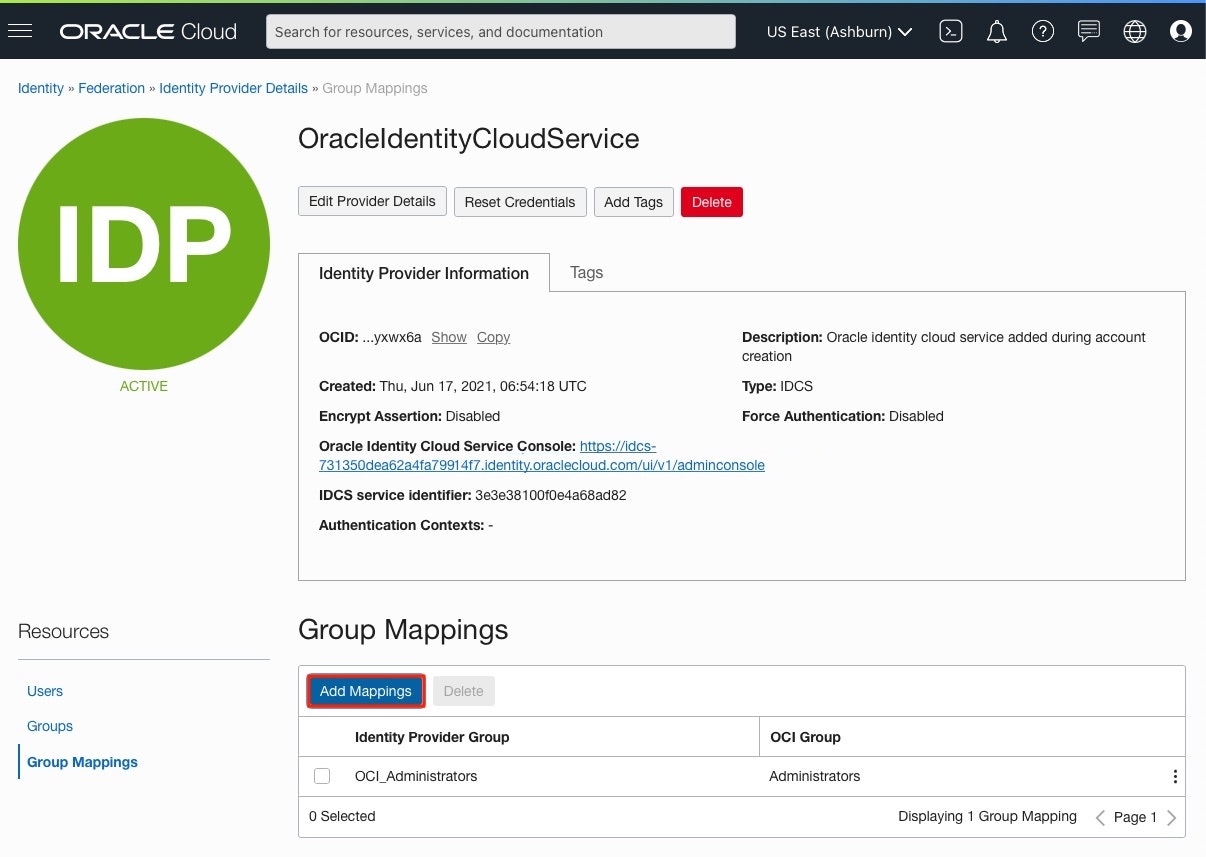Copy the OCID value

point(493,337)
